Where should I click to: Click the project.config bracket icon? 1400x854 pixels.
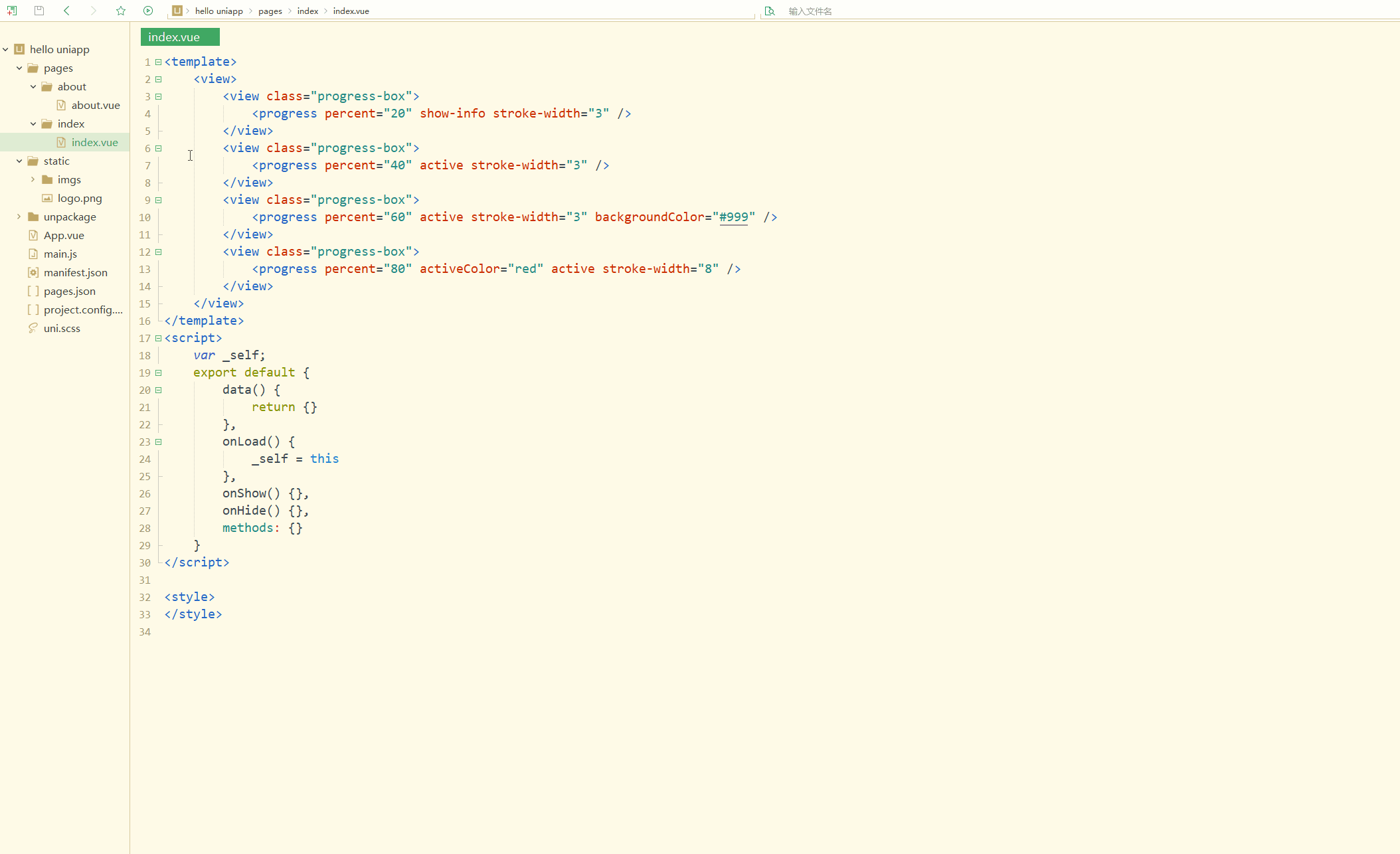pyautogui.click(x=33, y=309)
